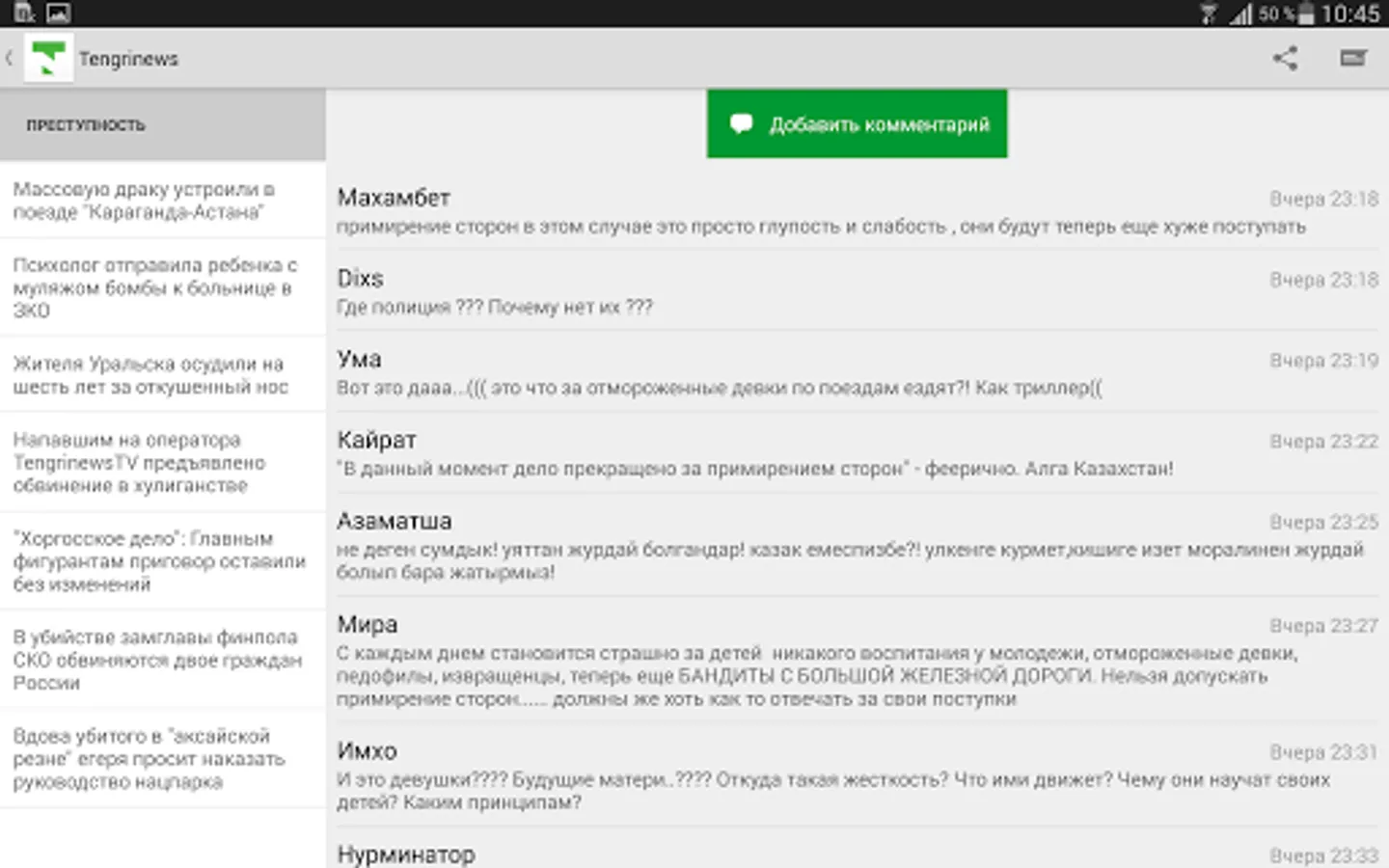Tap comment text Где полиция ???
1389x868 pixels.
click(494, 308)
